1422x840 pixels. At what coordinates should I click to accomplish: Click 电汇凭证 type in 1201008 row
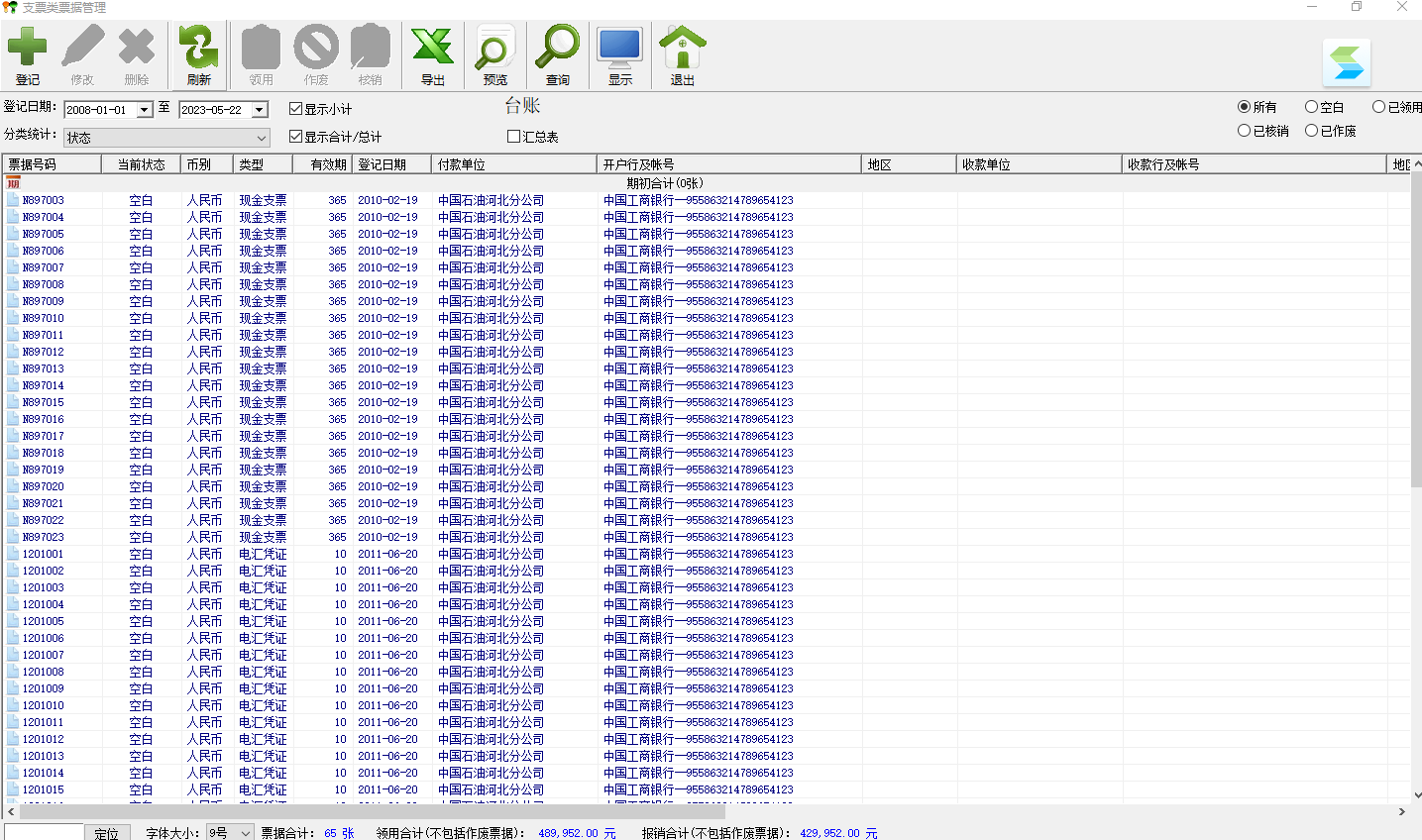[x=263, y=672]
